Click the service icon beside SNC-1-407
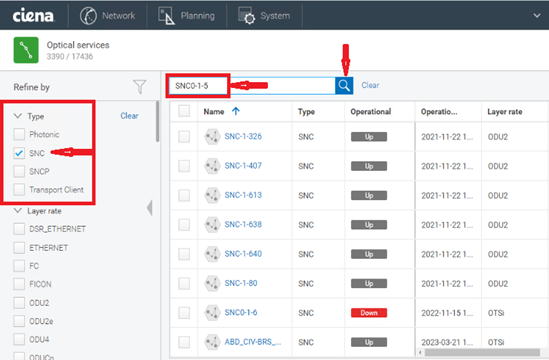Screen dimensions: 549x360 (x=212, y=166)
